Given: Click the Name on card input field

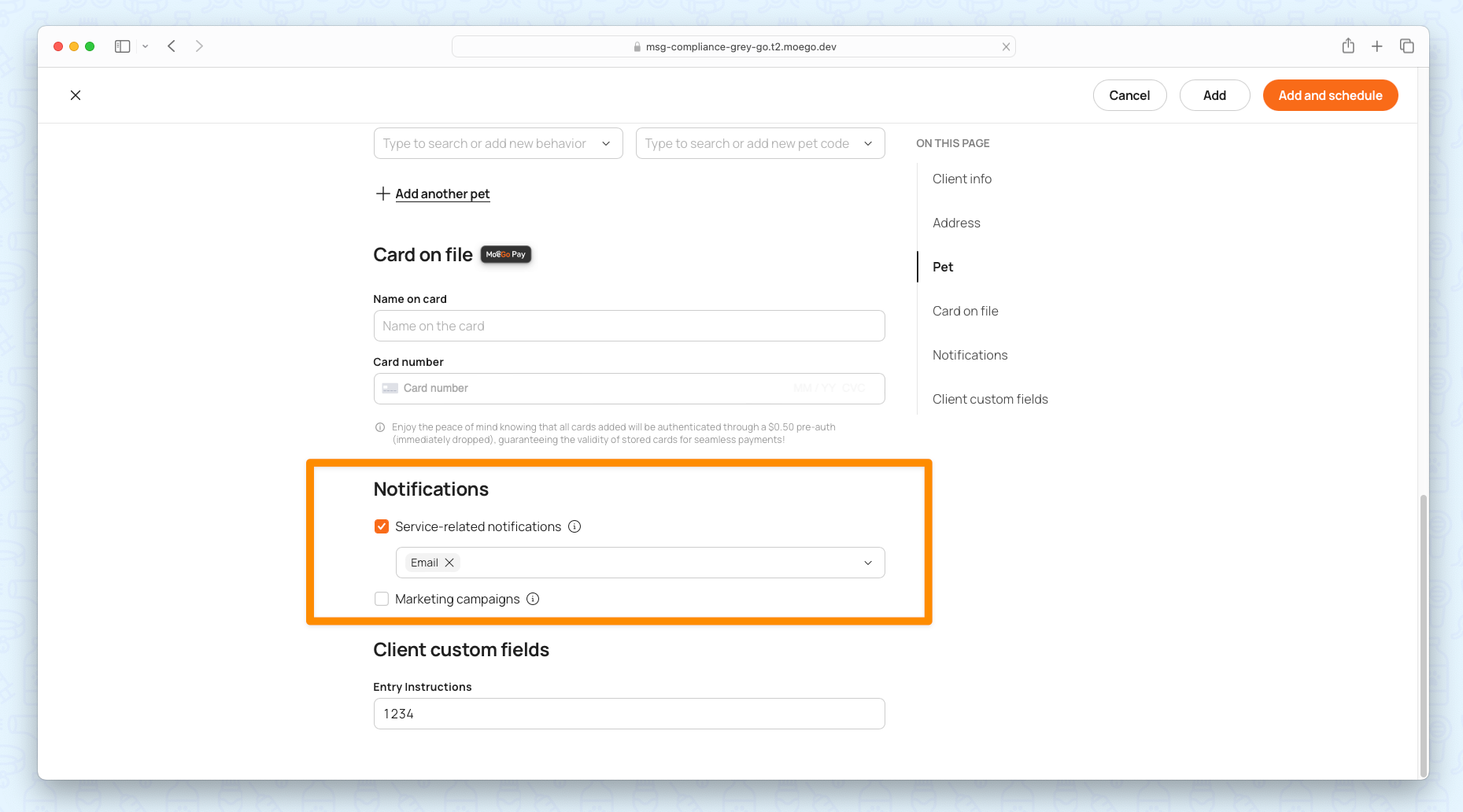Looking at the screenshot, I should [x=629, y=326].
